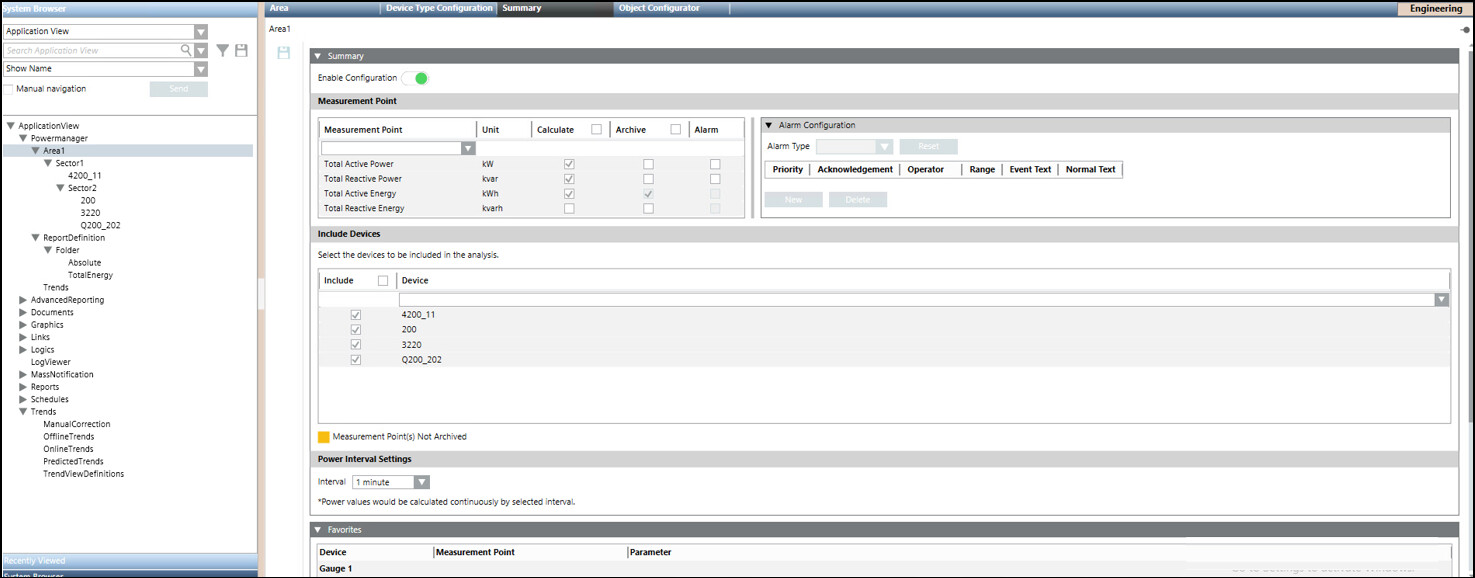Open the Interval 1 minute dropdown

coord(391,482)
